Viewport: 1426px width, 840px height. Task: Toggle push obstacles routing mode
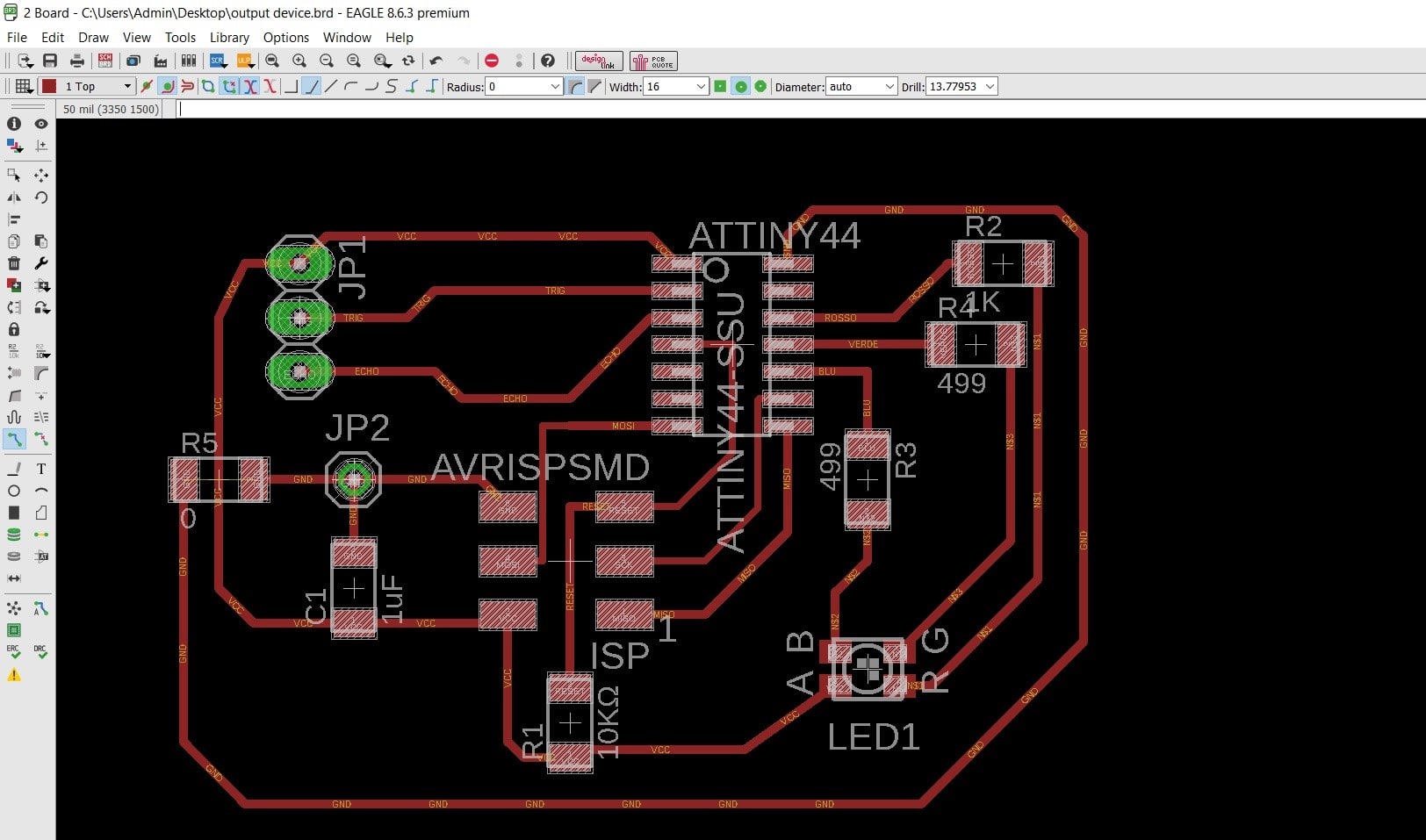(x=187, y=86)
